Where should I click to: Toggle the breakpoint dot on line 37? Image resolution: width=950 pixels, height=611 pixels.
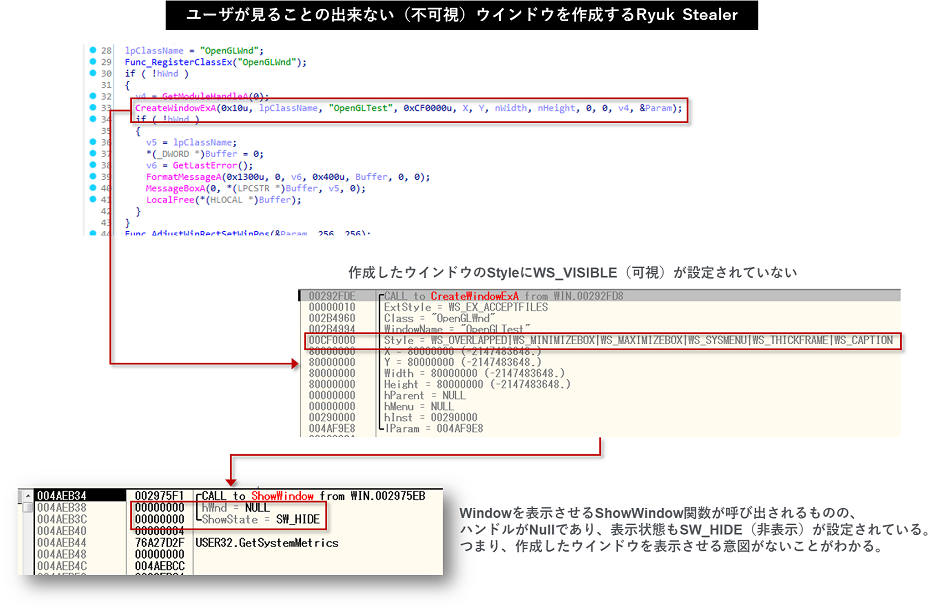click(93, 153)
